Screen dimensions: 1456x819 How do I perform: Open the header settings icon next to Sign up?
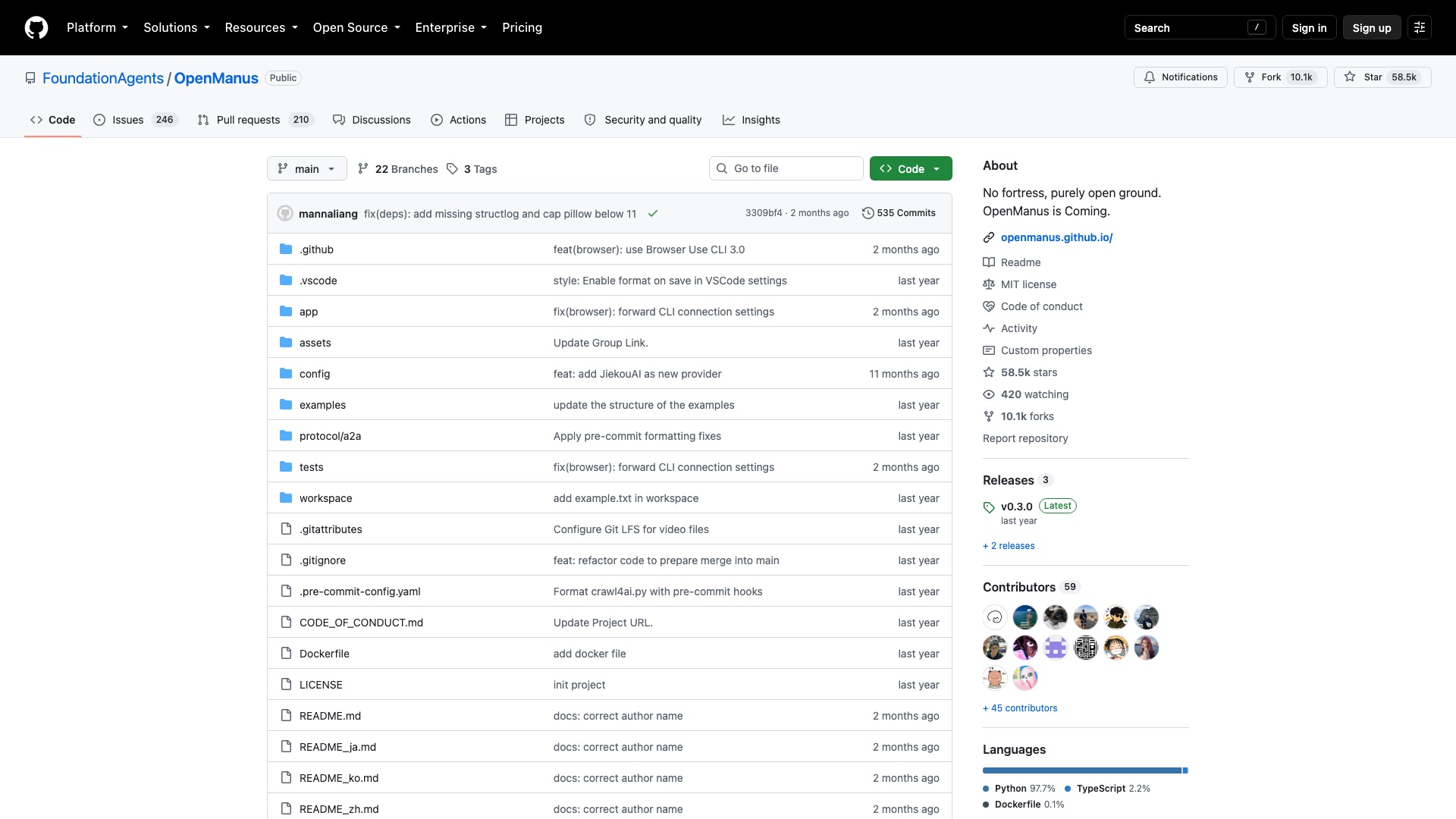pyautogui.click(x=1420, y=27)
